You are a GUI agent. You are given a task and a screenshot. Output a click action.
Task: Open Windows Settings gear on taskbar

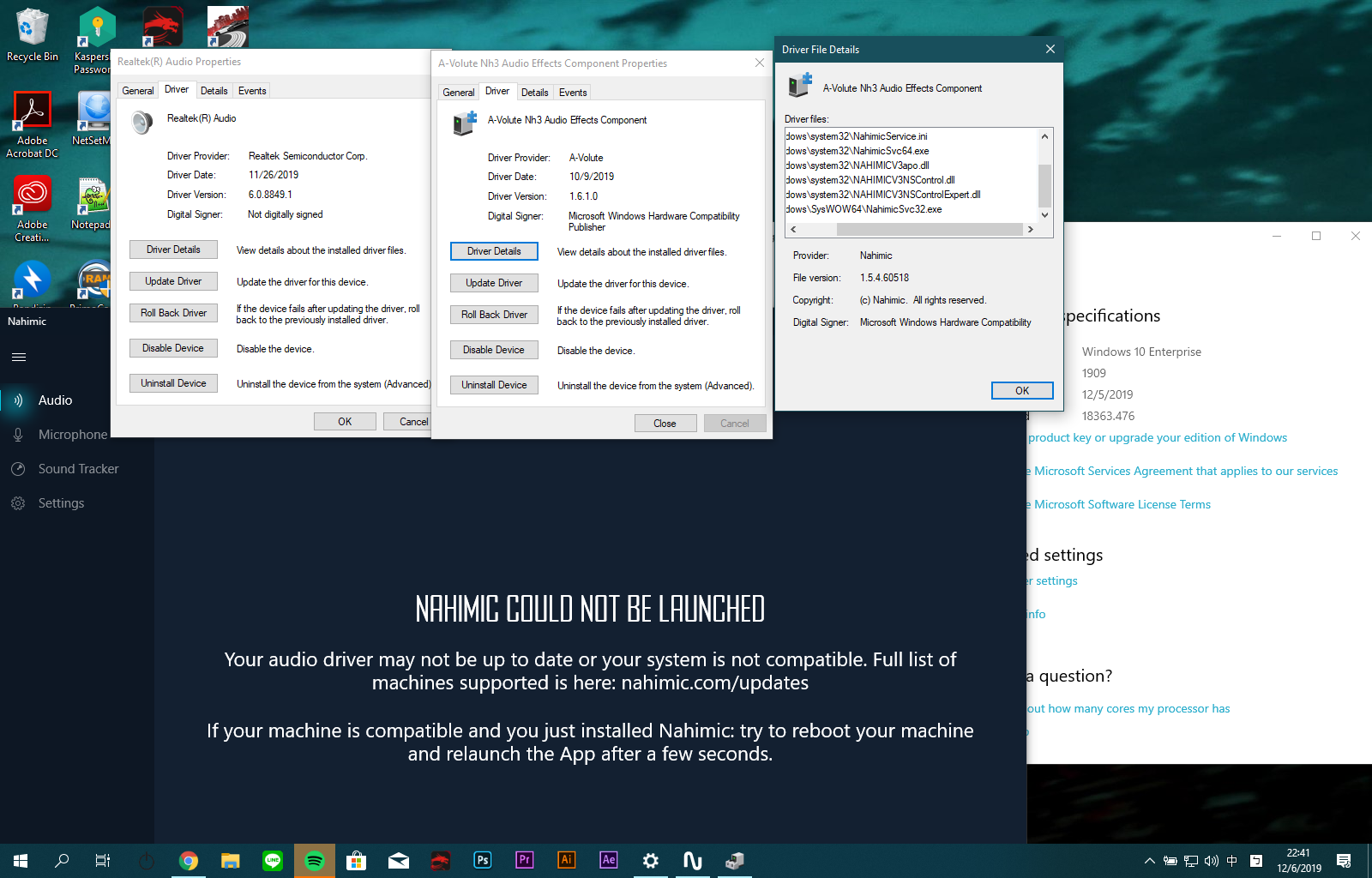coord(651,861)
